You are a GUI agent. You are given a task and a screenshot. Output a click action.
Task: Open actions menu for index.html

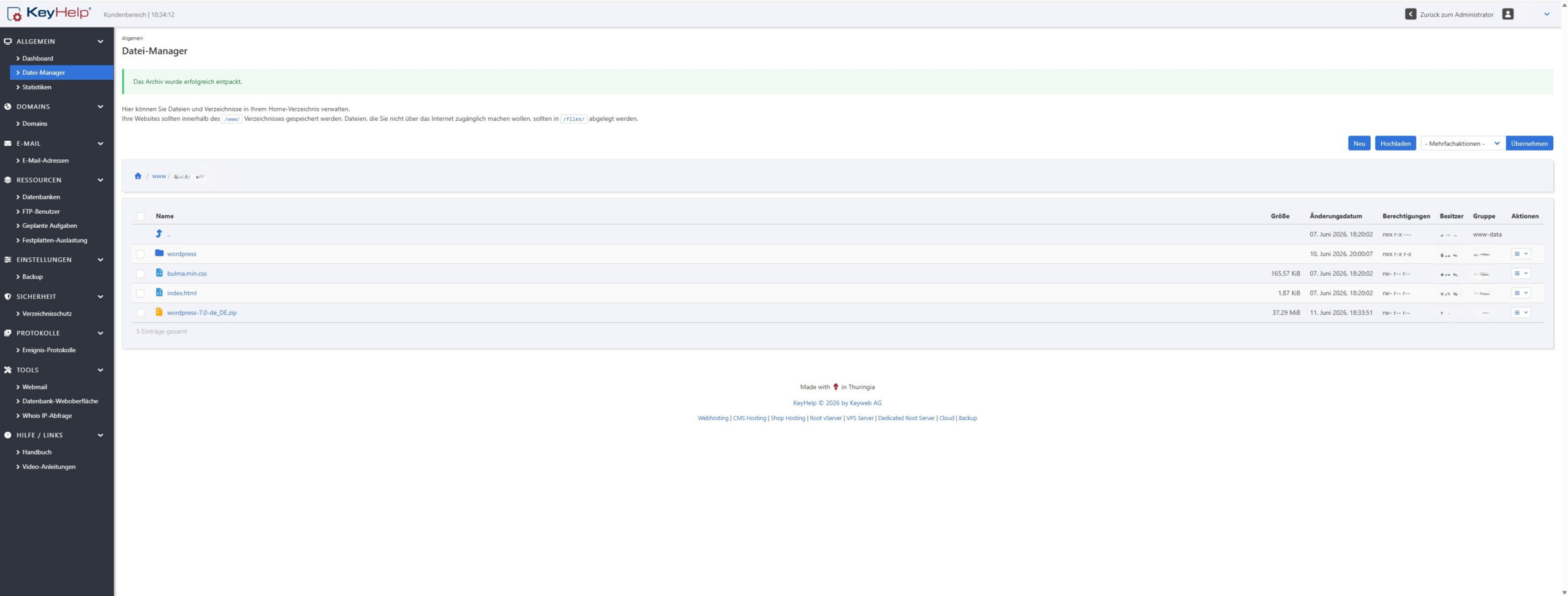(1521, 293)
